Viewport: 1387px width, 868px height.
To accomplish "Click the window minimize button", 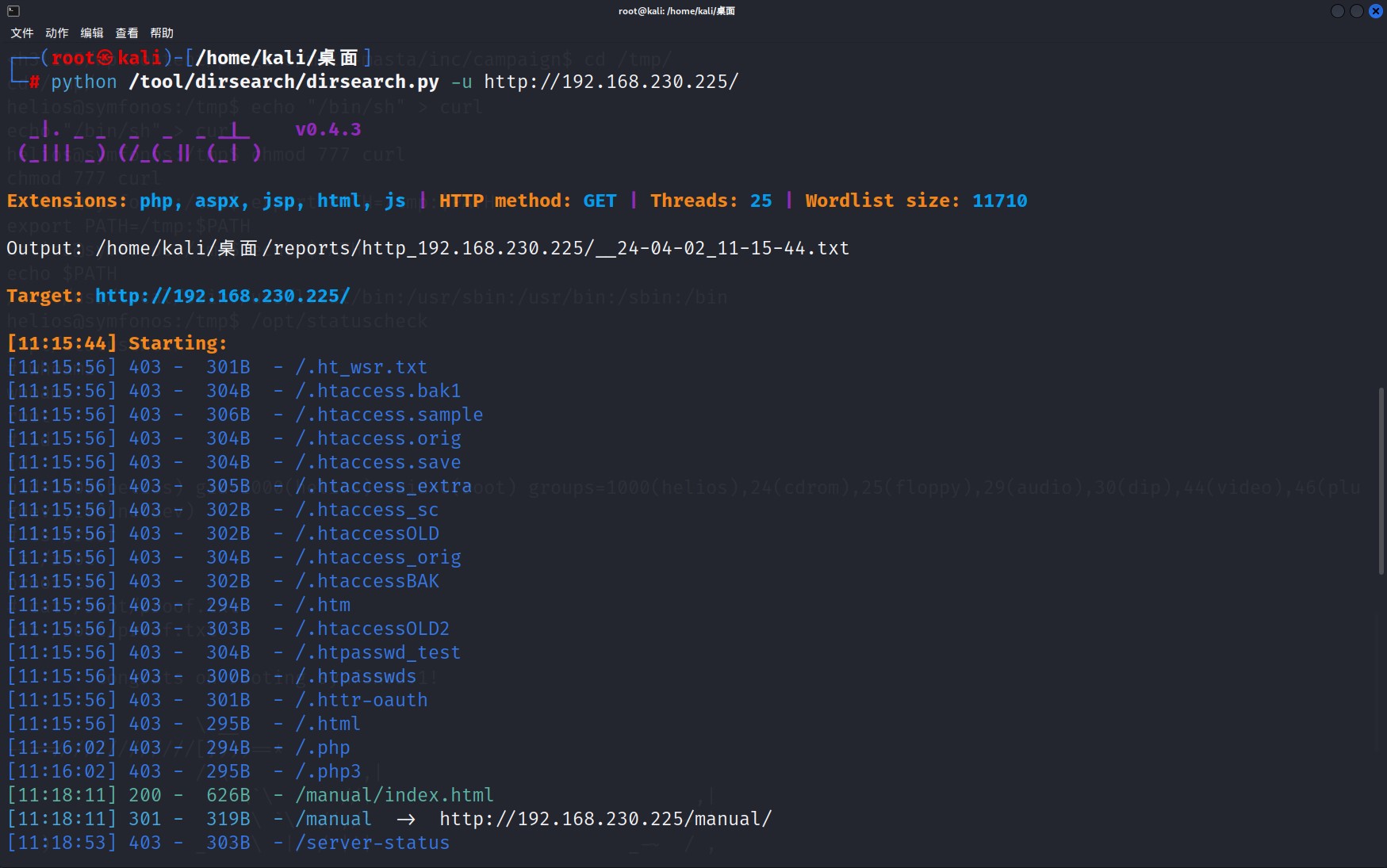I will pyautogui.click(x=1338, y=10).
